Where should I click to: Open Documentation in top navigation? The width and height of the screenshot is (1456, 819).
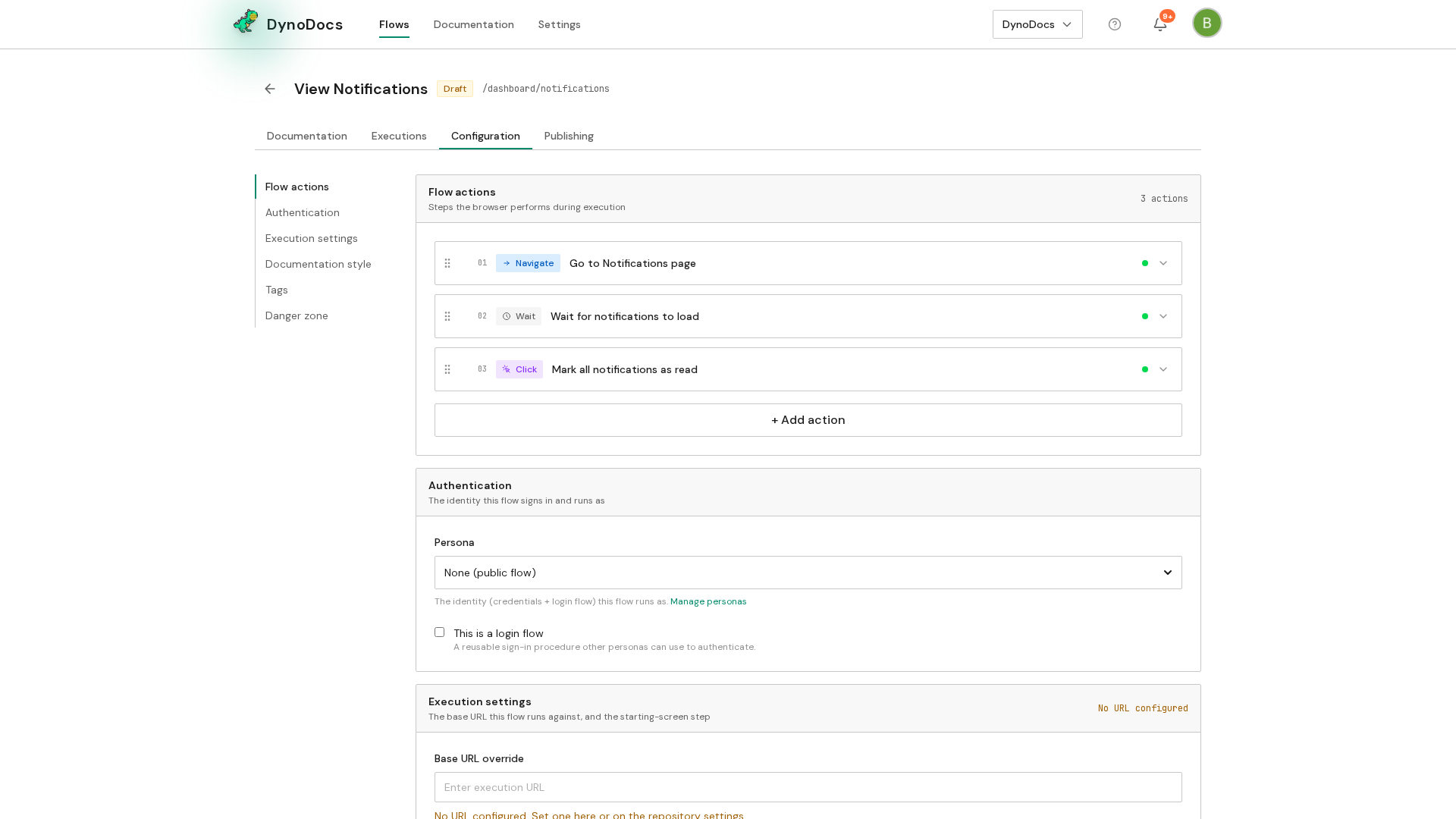pyautogui.click(x=473, y=24)
